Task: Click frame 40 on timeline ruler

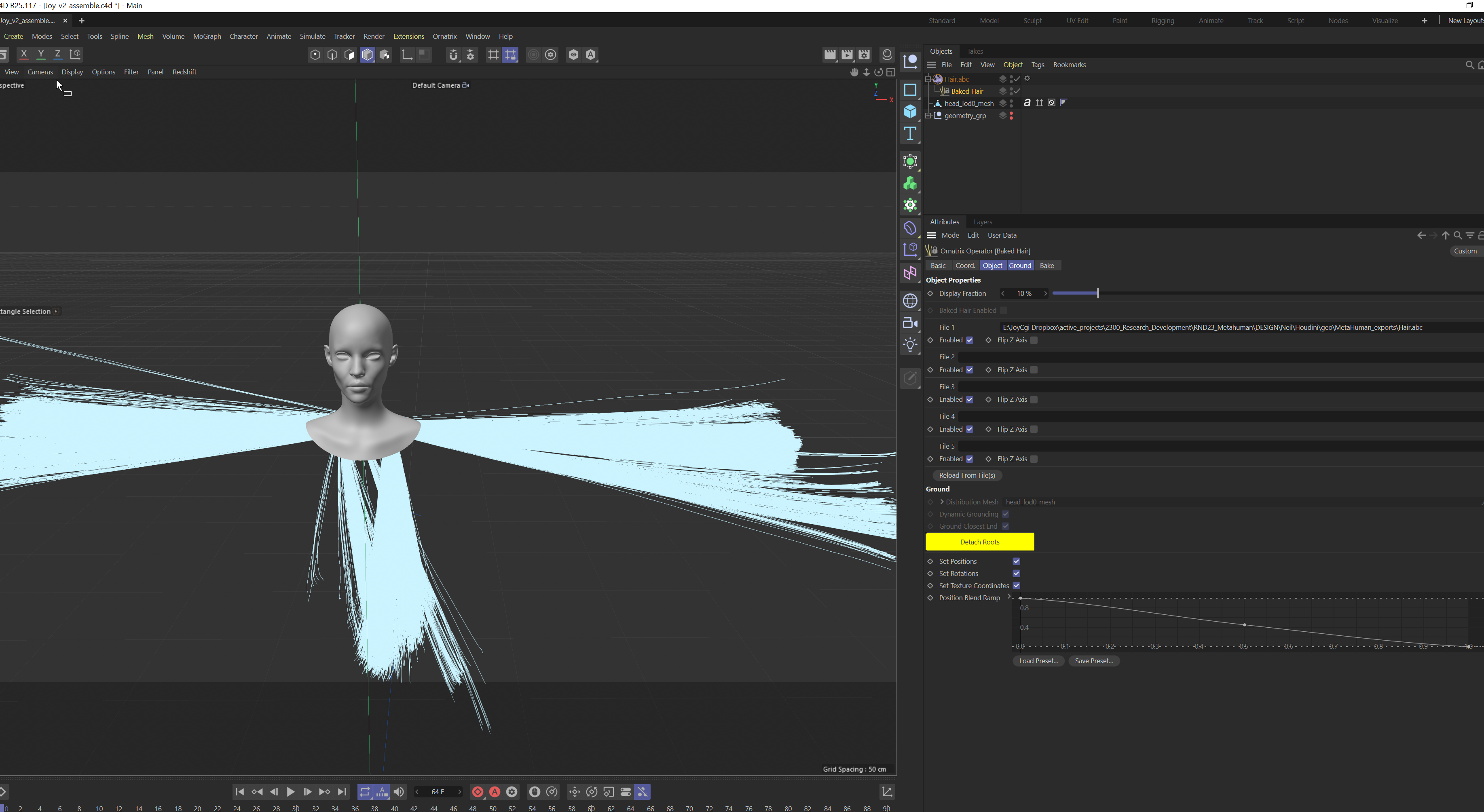Action: 394,808
